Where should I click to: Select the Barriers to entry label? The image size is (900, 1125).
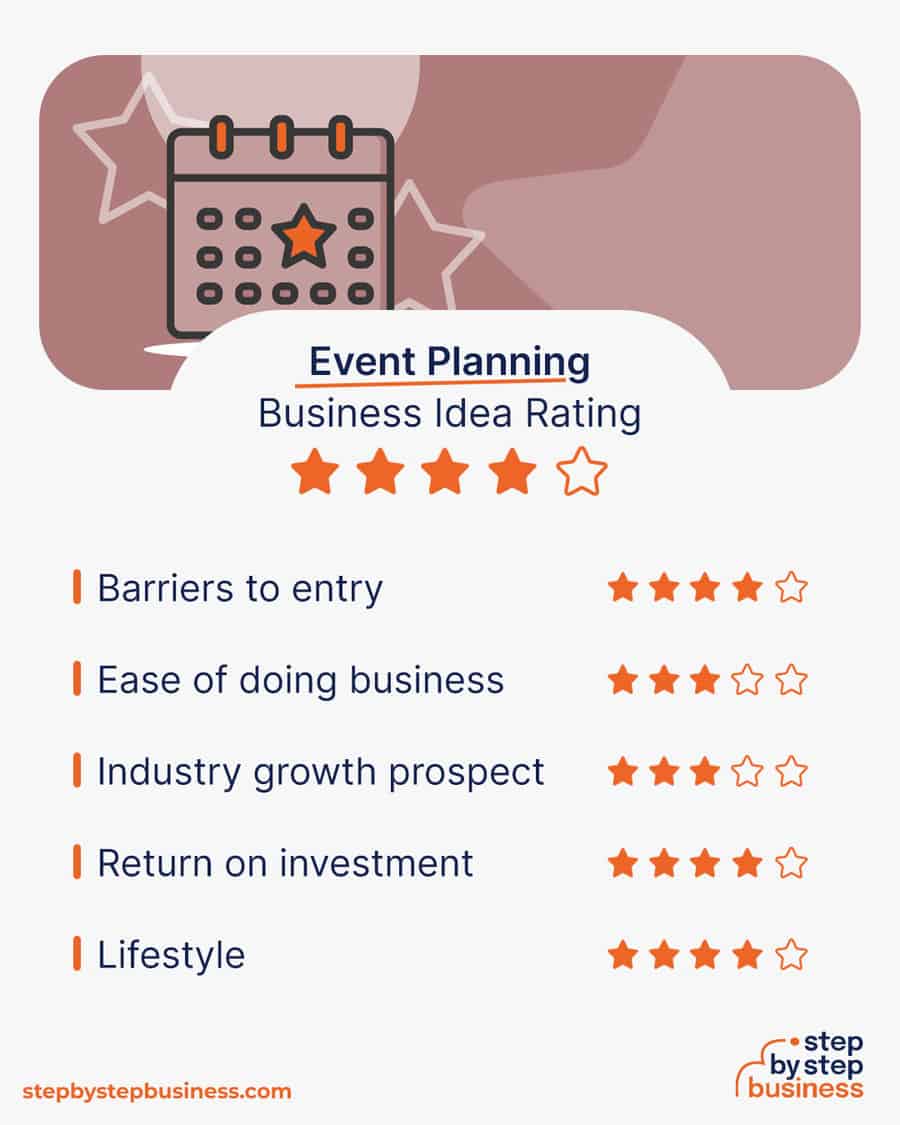(240, 589)
